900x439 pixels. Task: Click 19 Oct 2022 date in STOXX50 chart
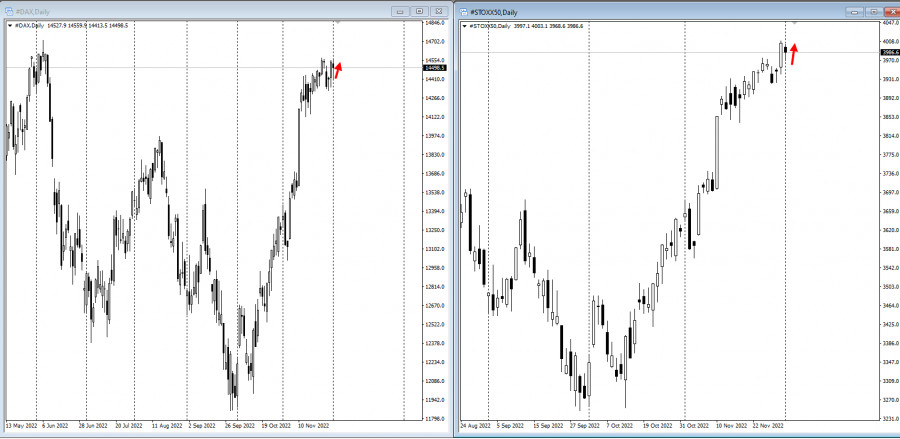coord(657,426)
